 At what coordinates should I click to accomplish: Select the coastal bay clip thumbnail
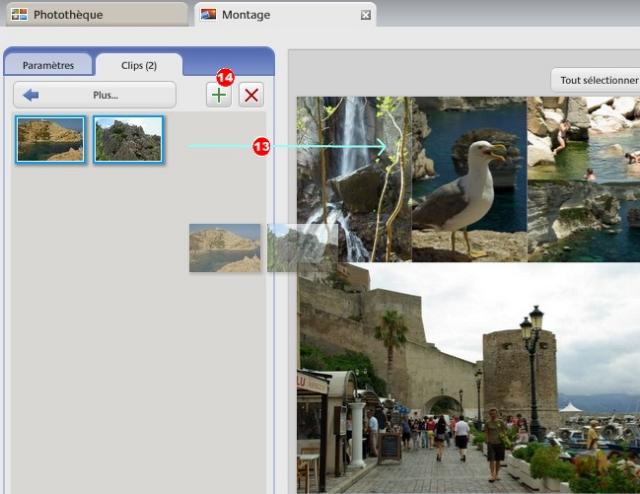point(50,139)
